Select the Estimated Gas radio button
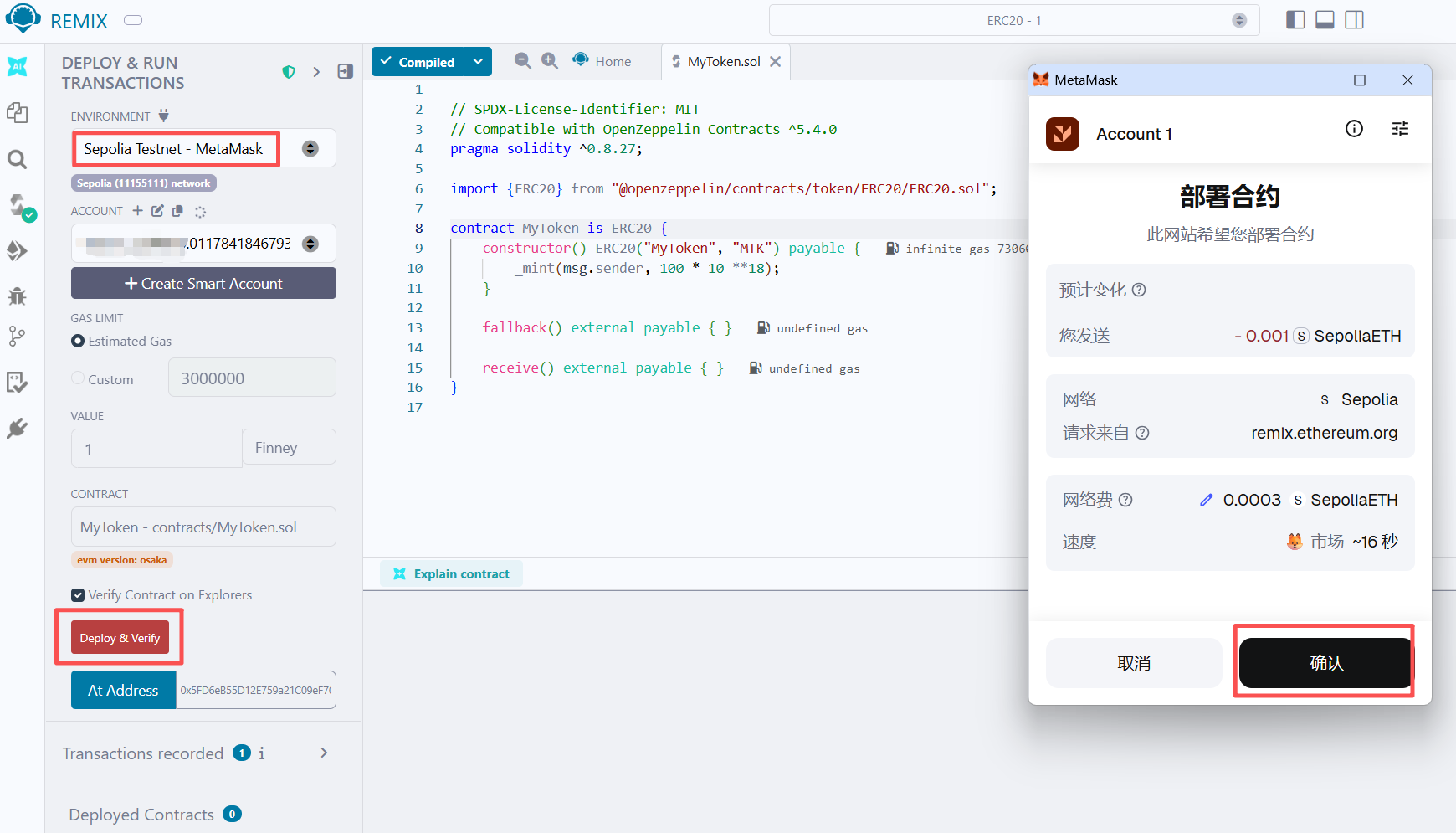1456x833 pixels. 78,341
